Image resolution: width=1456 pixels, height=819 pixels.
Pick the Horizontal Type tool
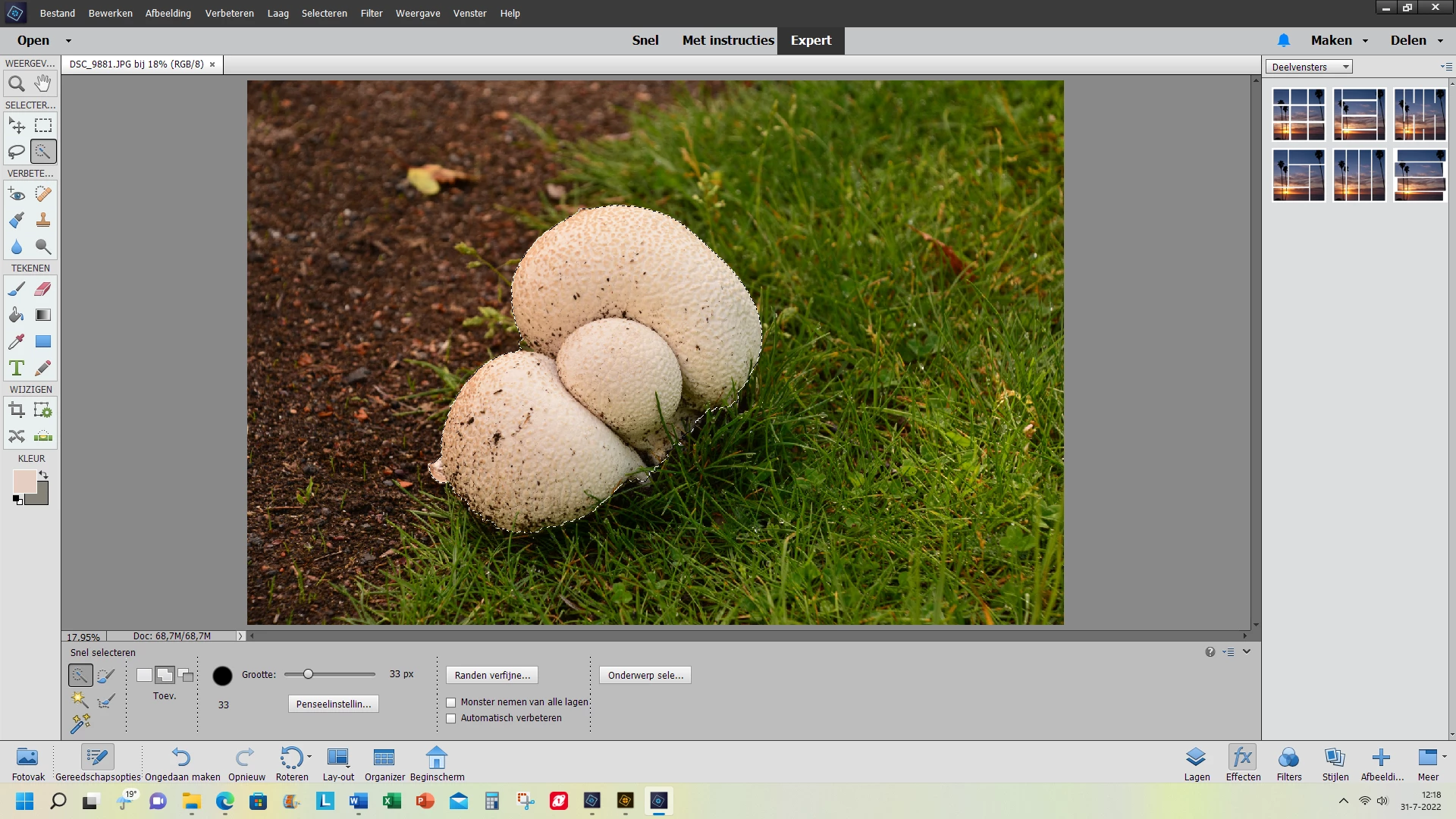point(16,368)
